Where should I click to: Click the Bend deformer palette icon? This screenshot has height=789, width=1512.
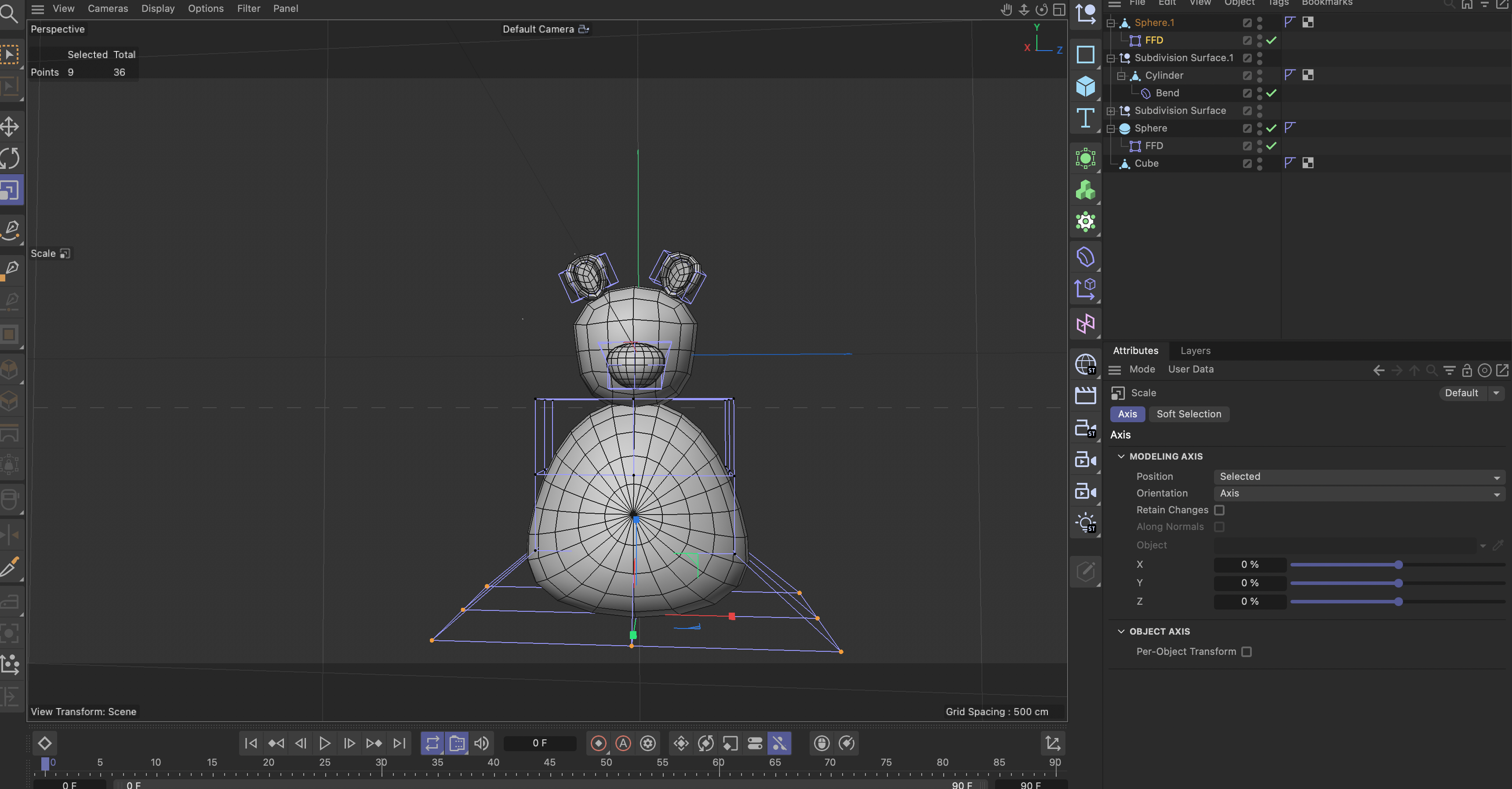click(1085, 257)
